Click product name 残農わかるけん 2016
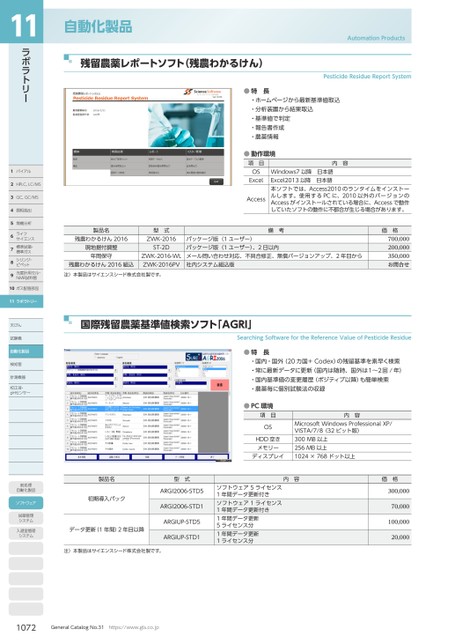 [x=101, y=239]
